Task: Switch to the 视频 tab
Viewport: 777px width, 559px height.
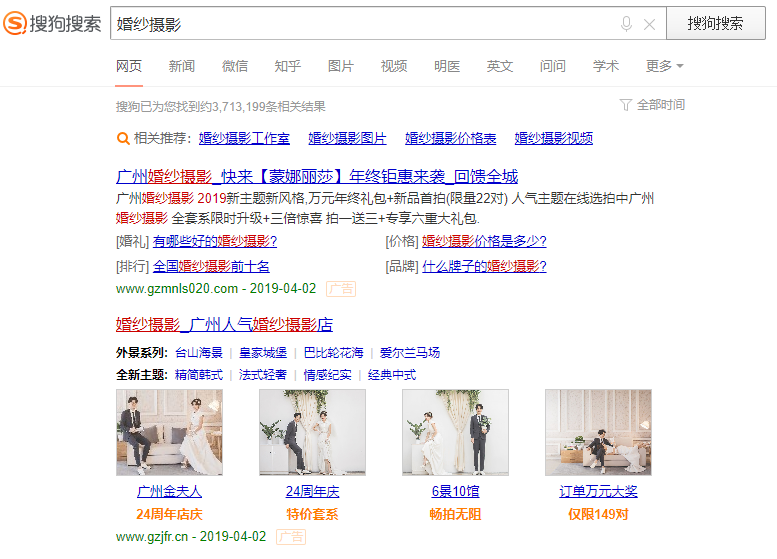Action: [394, 66]
